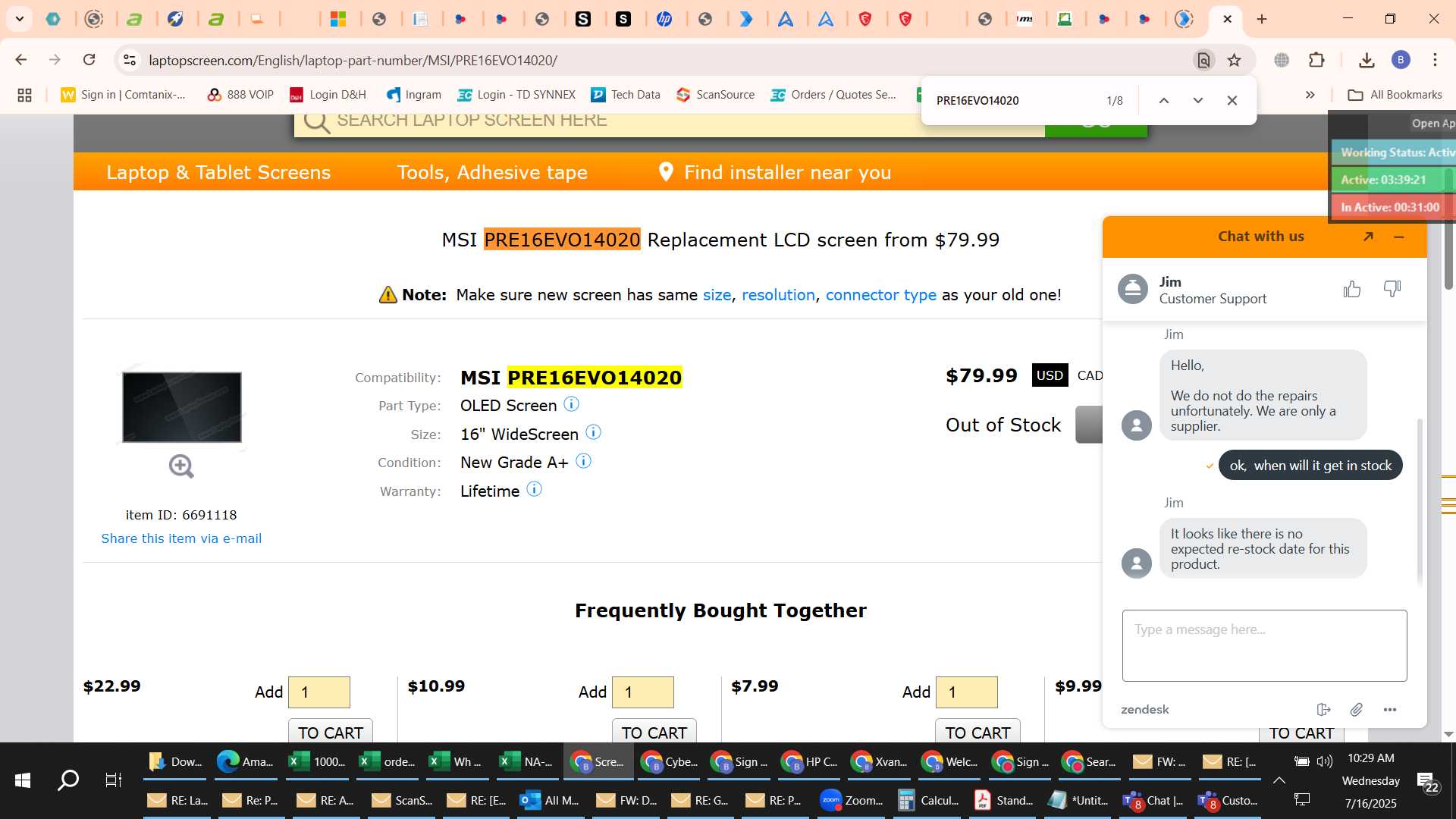Click the thumbs down rating icon

point(1392,289)
